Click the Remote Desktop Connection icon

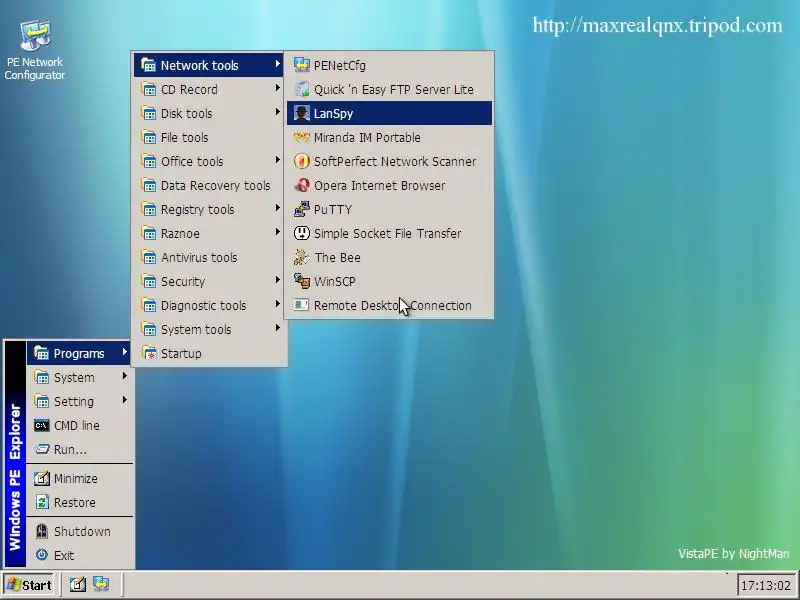302,305
